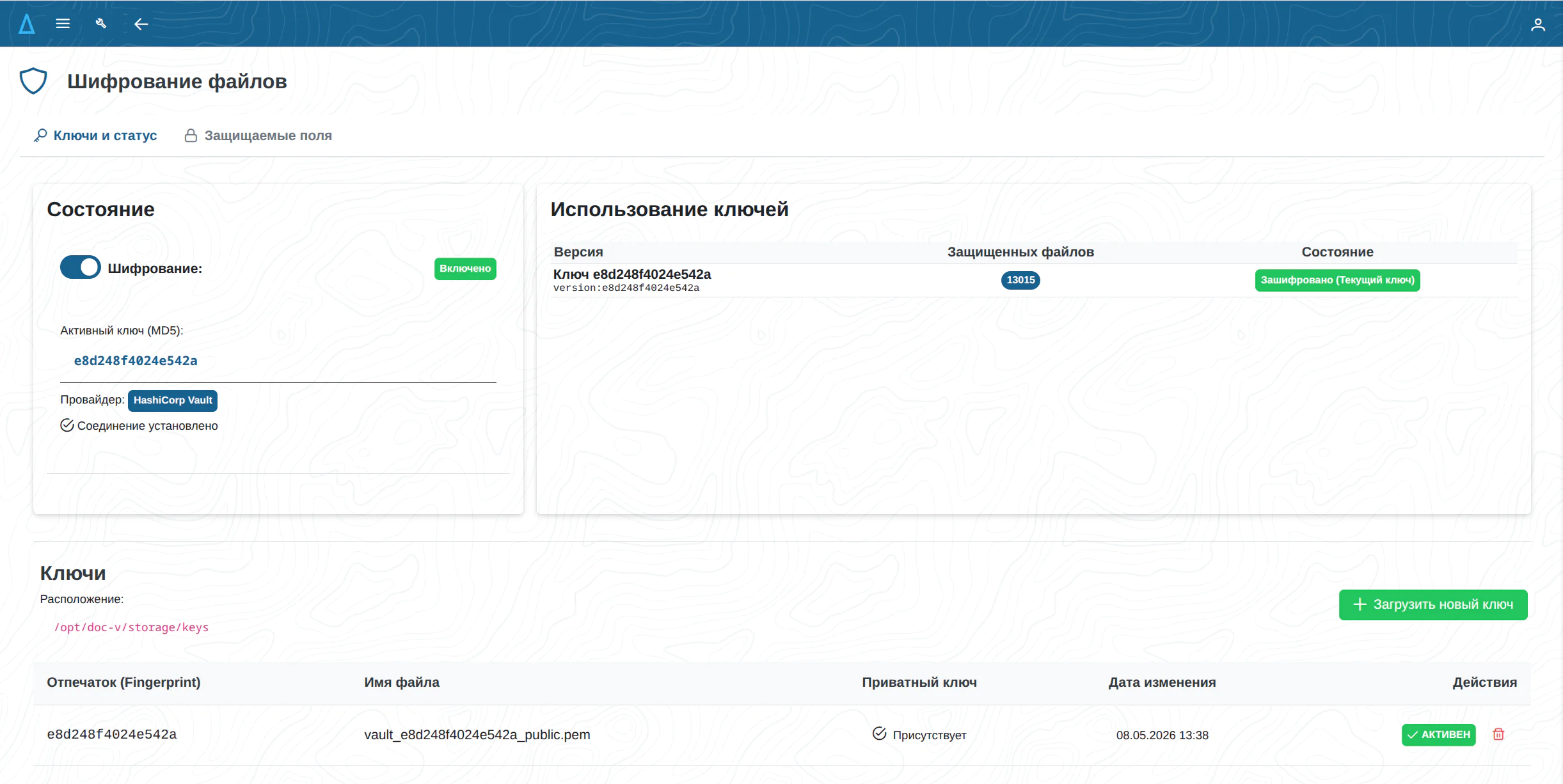Click the shield icon beside page title
This screenshot has width=1563, height=784.
point(33,81)
